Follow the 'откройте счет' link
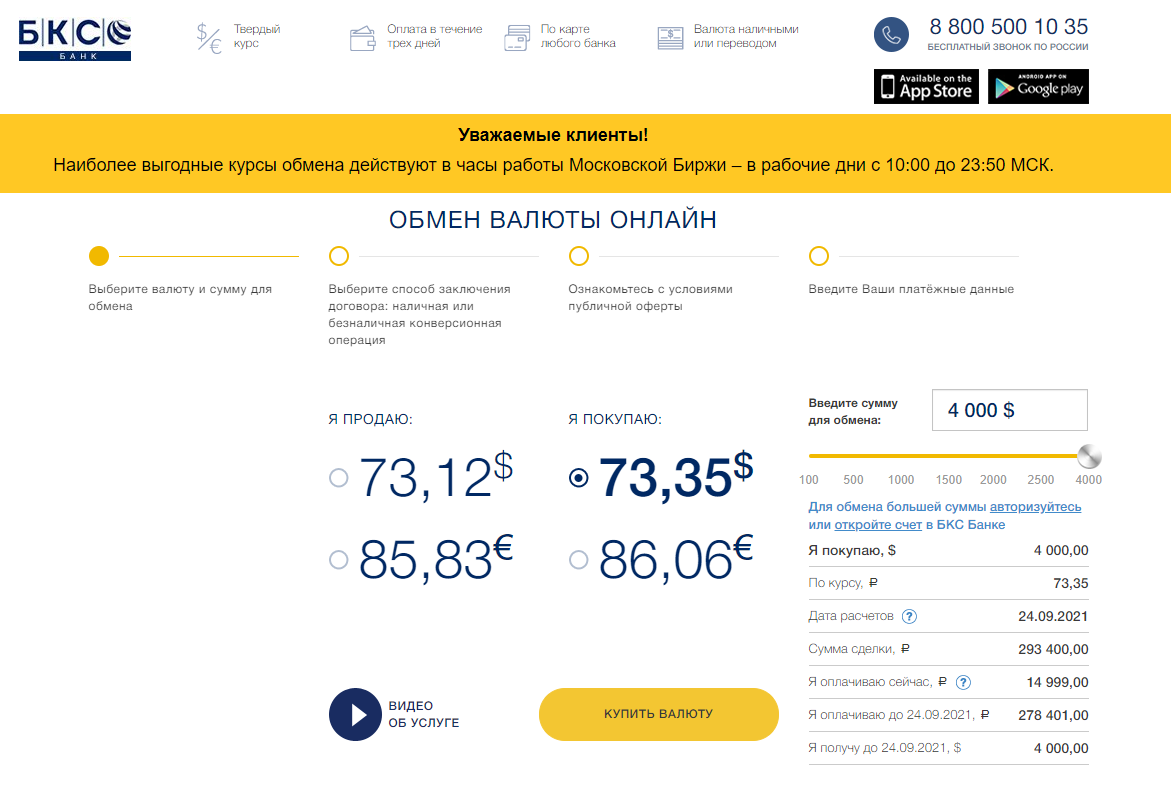This screenshot has width=1171, height=808. [x=877, y=525]
